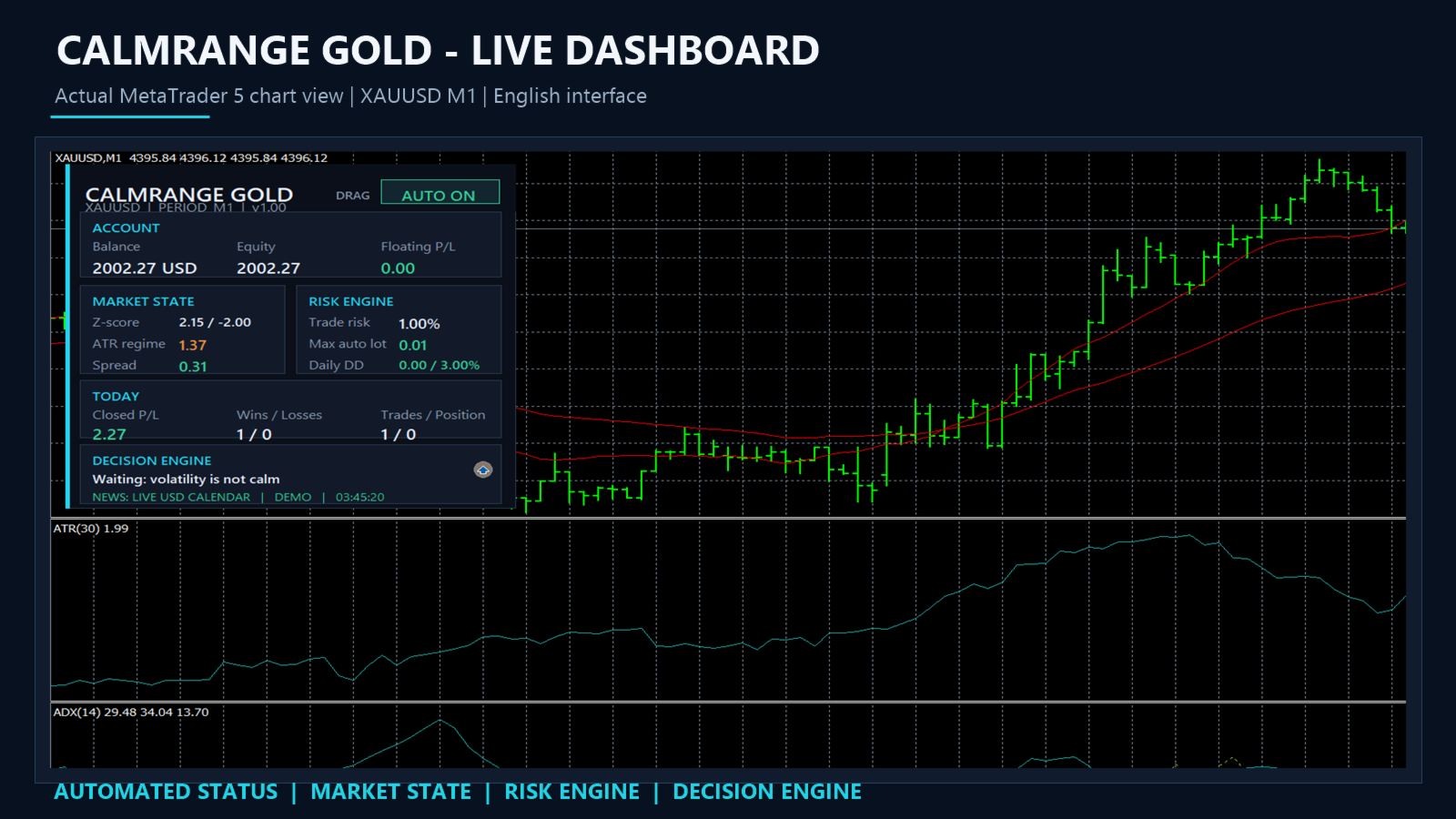Click the CALMRANGE GOLD panel title
The image size is (1456, 819).
point(189,195)
